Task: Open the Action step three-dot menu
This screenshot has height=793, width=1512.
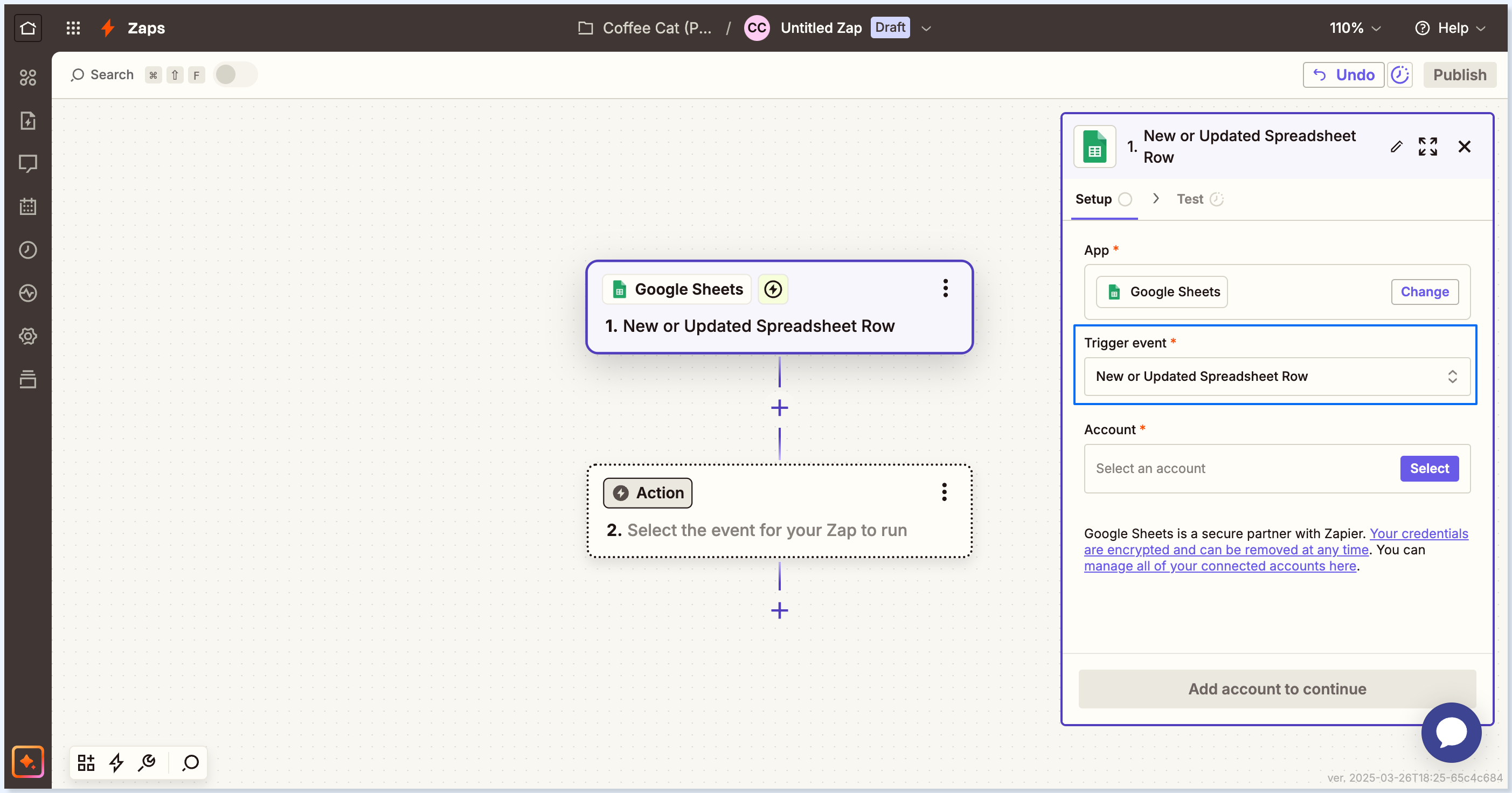Action: pyautogui.click(x=944, y=492)
